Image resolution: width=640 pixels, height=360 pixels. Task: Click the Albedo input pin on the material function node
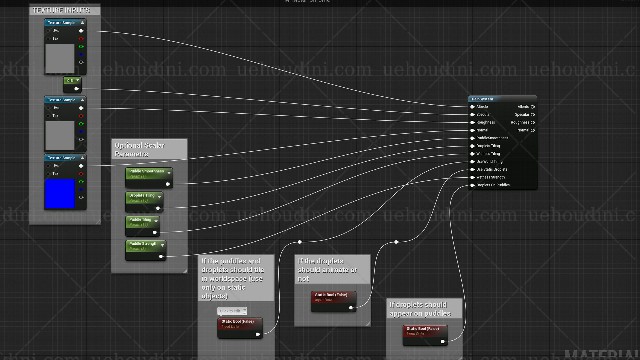click(472, 107)
